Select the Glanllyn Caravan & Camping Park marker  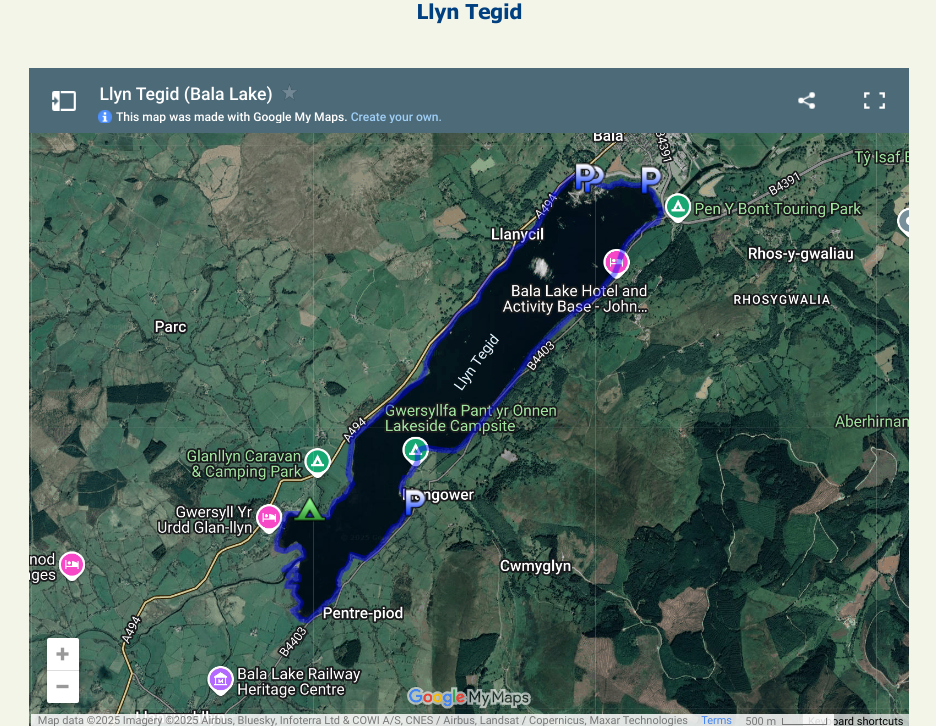point(317,461)
